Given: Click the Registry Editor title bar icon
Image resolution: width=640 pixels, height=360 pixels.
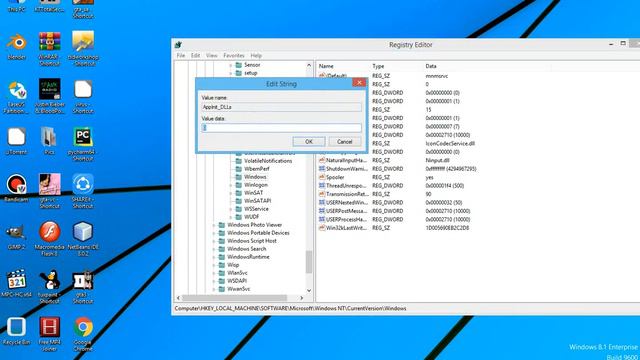Looking at the screenshot, I should point(178,45).
